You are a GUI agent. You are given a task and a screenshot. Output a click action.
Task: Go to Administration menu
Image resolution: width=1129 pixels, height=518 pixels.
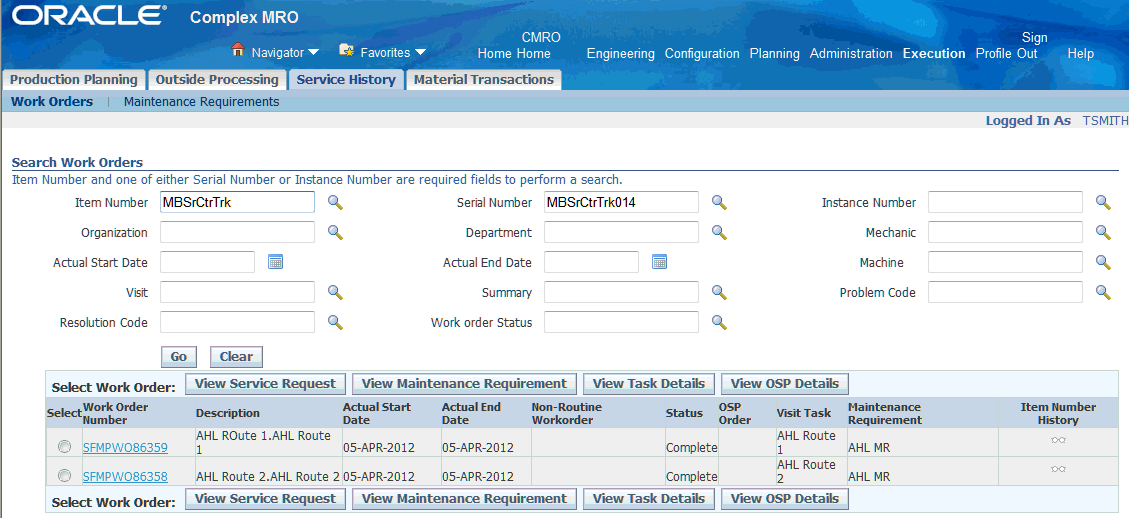point(851,53)
